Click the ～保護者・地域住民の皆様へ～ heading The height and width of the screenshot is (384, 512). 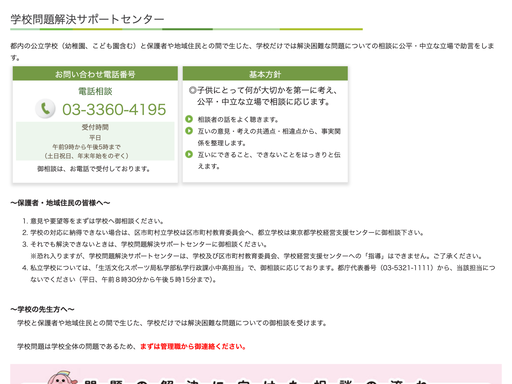pos(60,203)
